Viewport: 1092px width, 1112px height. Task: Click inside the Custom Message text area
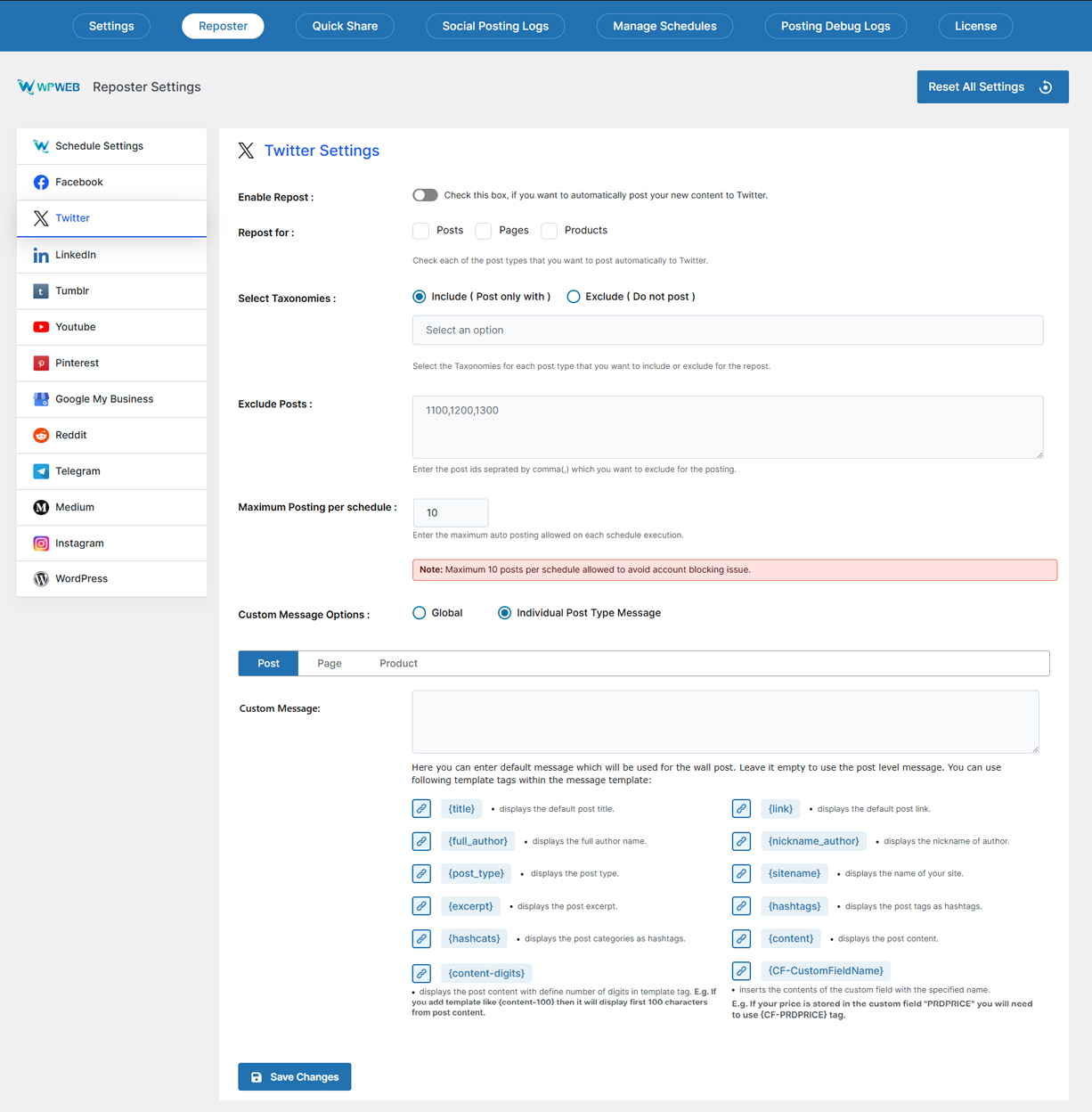(724, 722)
